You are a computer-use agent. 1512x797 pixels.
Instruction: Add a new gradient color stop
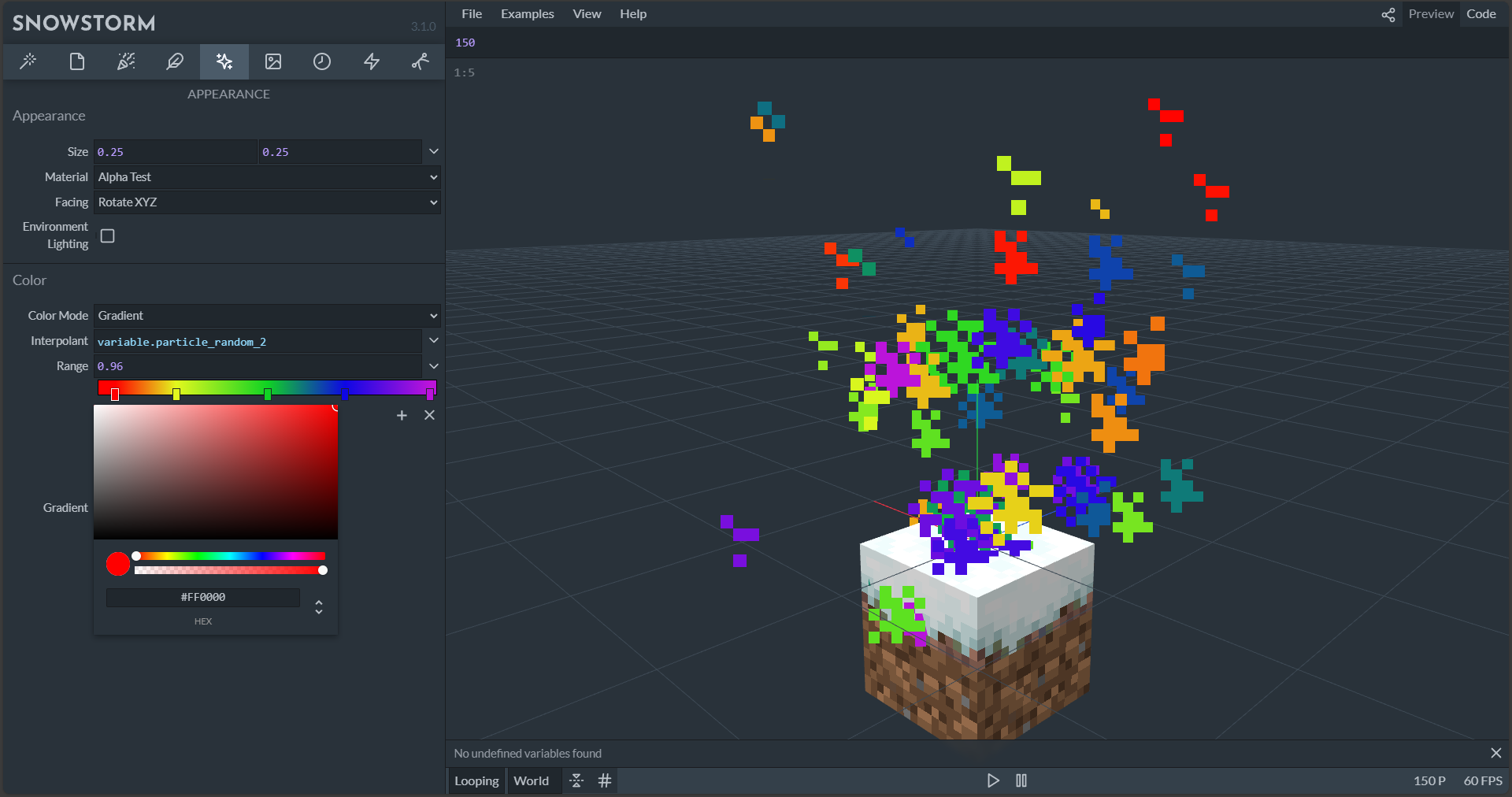(402, 415)
